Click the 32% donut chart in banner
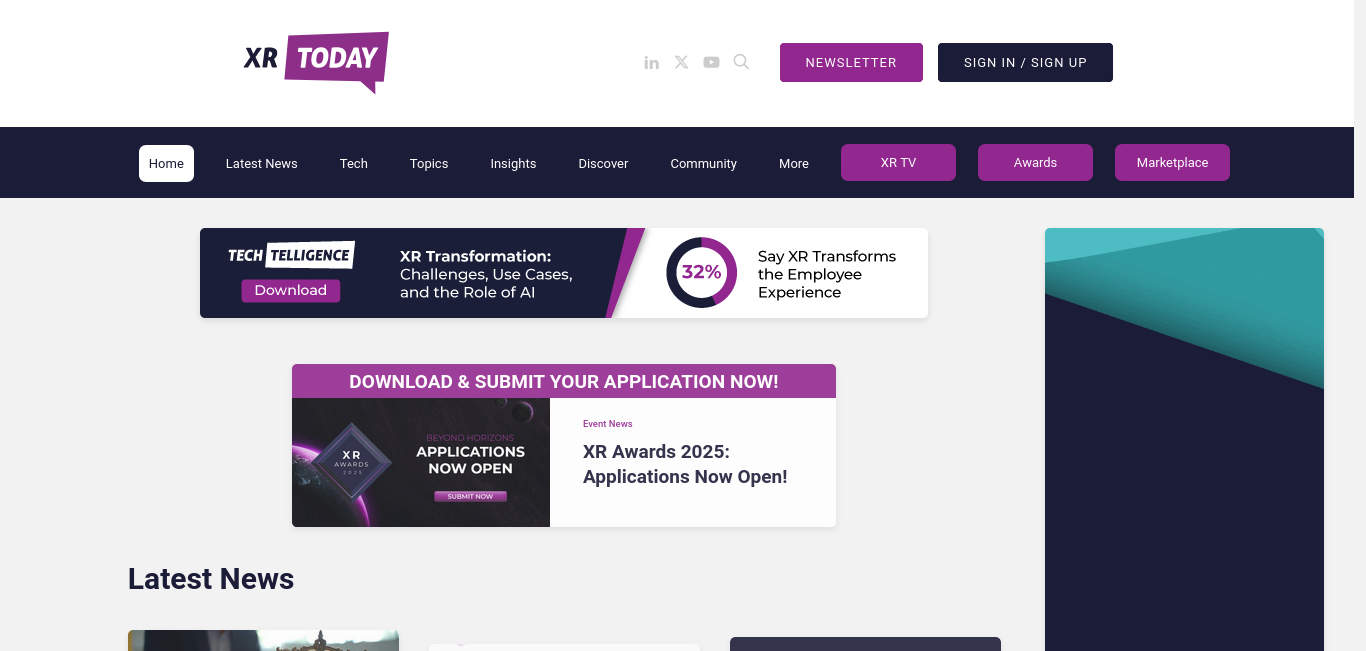This screenshot has width=1366, height=651. [x=702, y=272]
